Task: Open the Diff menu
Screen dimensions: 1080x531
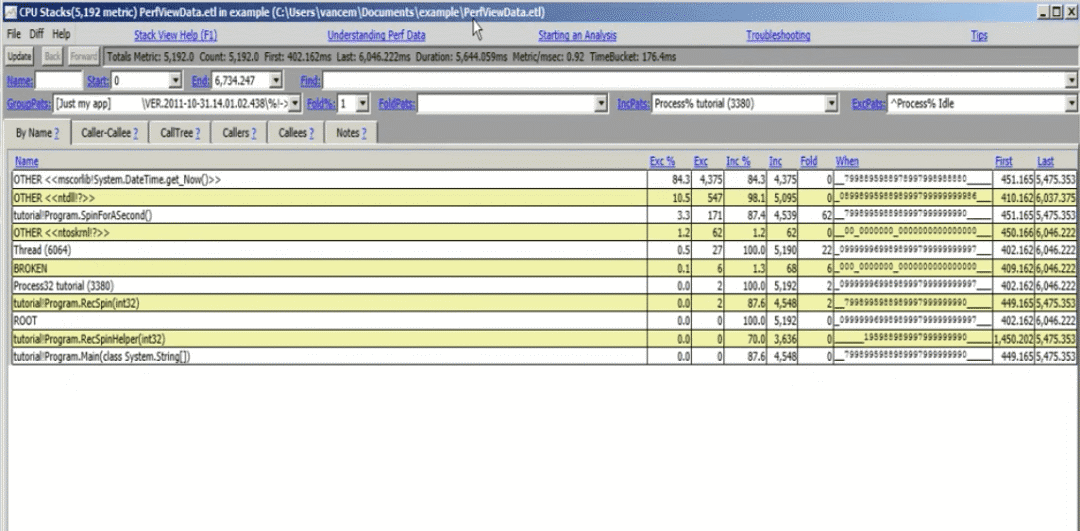Action: tap(37, 34)
